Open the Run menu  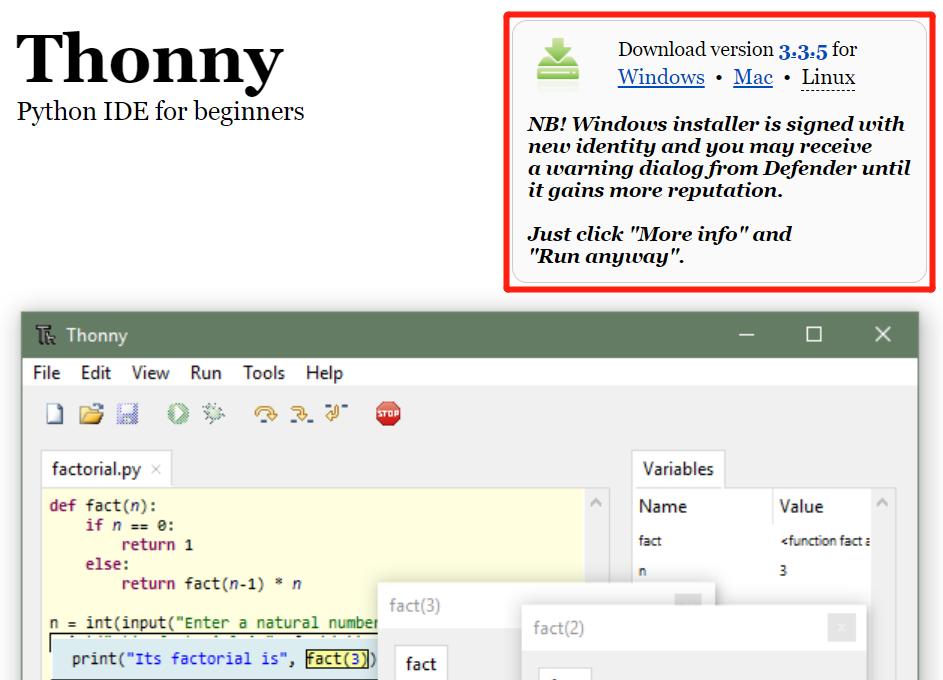coord(206,373)
